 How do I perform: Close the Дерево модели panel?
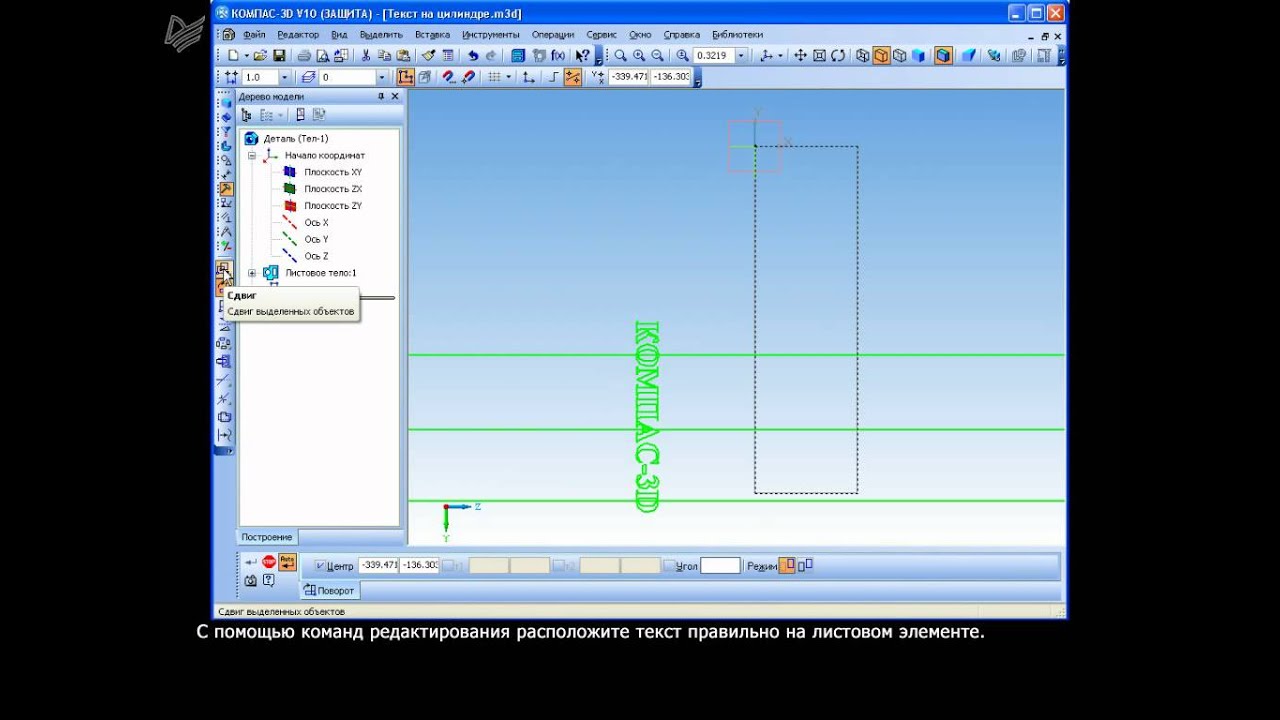point(395,96)
